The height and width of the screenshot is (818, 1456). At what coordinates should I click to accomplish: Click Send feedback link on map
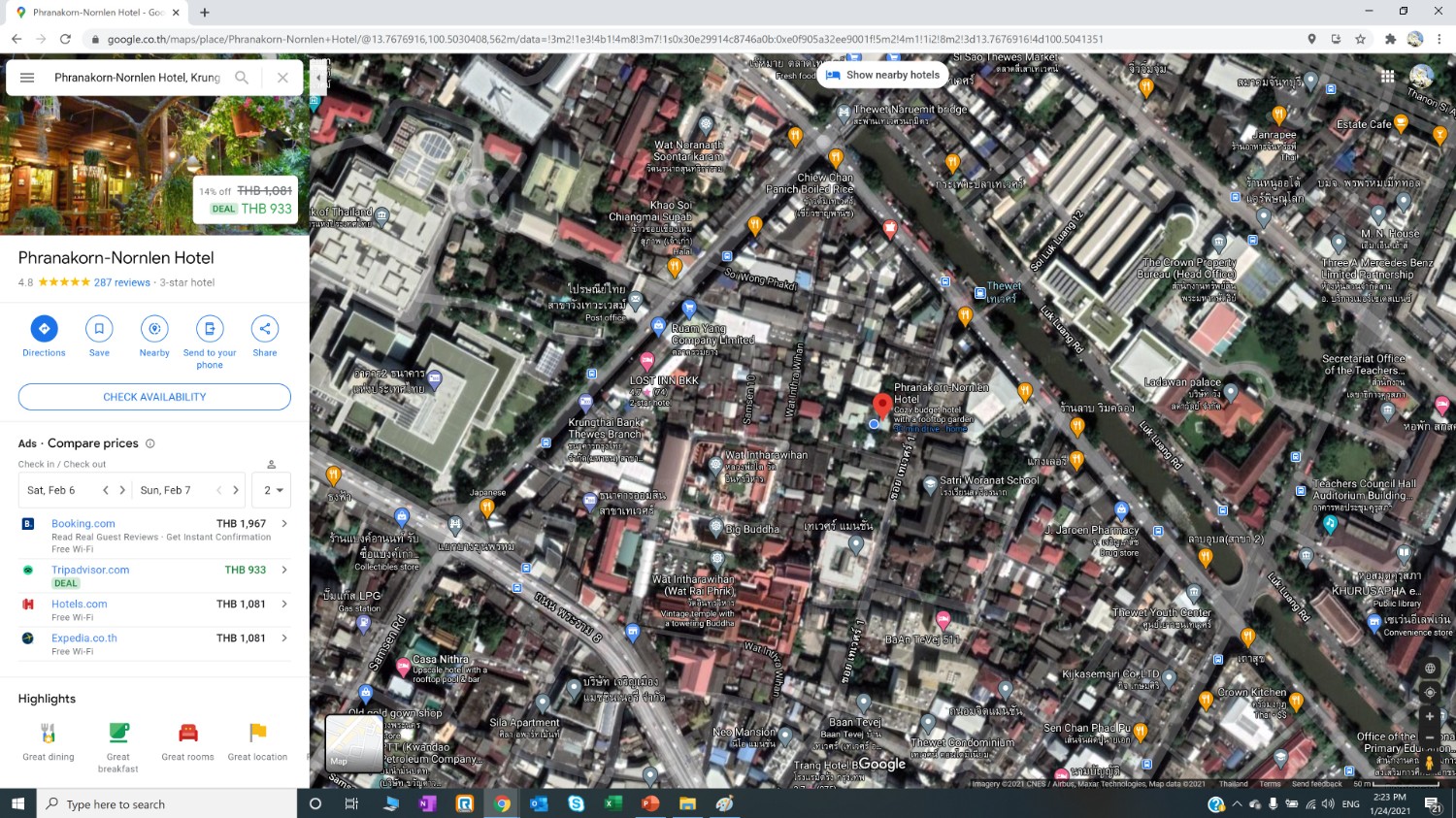1316,784
